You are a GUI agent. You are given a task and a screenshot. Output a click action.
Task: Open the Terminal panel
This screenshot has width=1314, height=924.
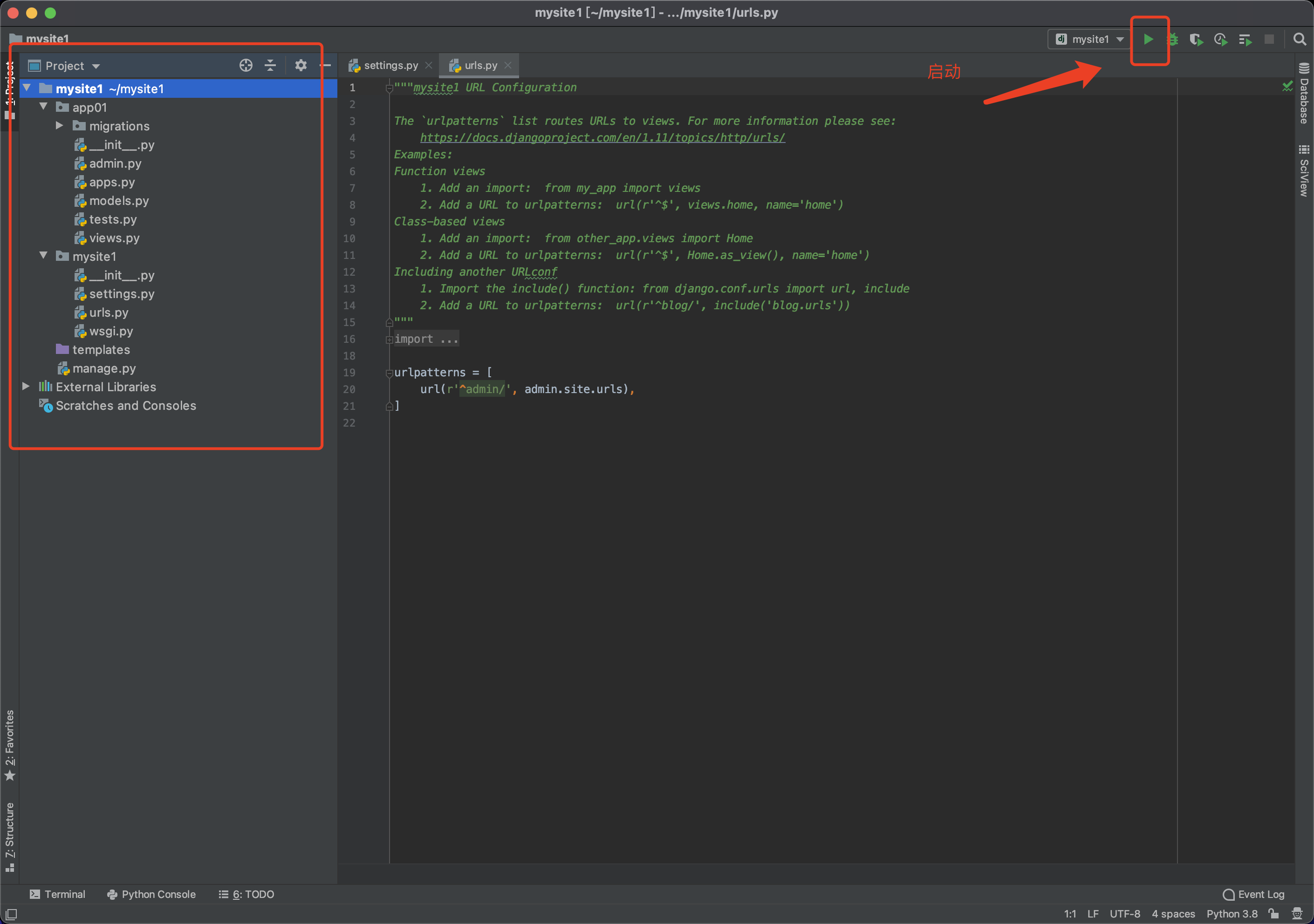click(x=57, y=894)
